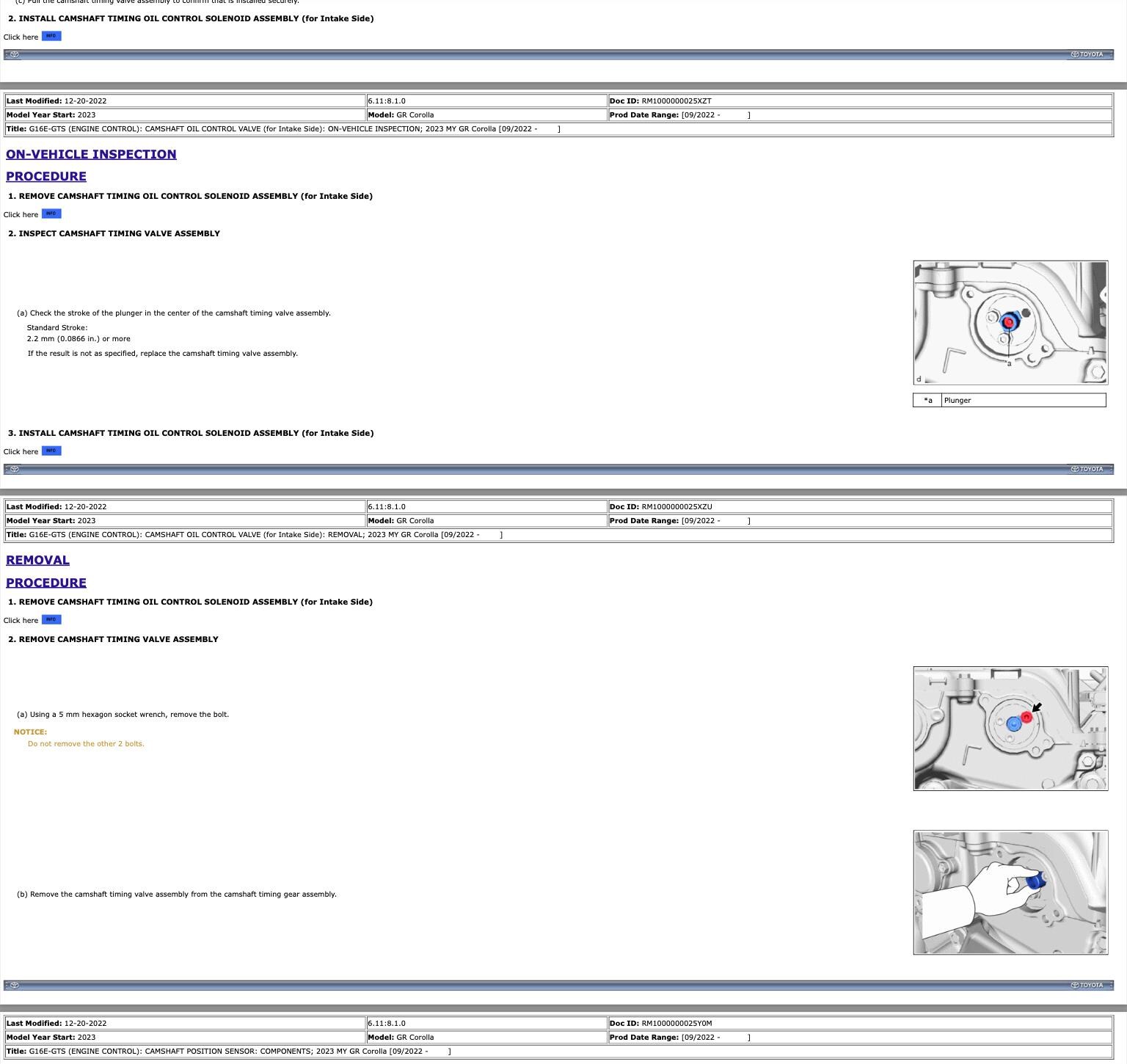This screenshot has width=1127, height=1064.
Task: Click the Doc ID RM1000000025XZU cell
Action: pos(859,507)
